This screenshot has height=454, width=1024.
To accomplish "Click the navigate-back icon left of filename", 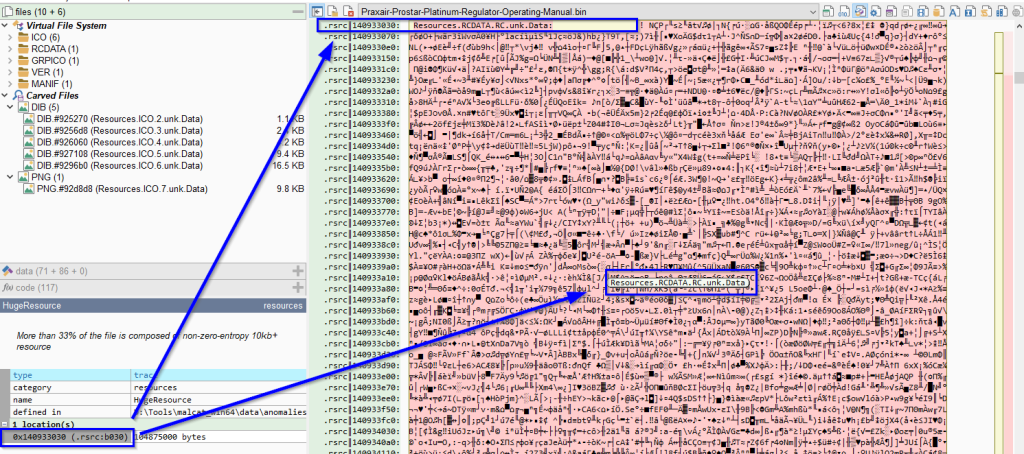I will coord(318,9).
